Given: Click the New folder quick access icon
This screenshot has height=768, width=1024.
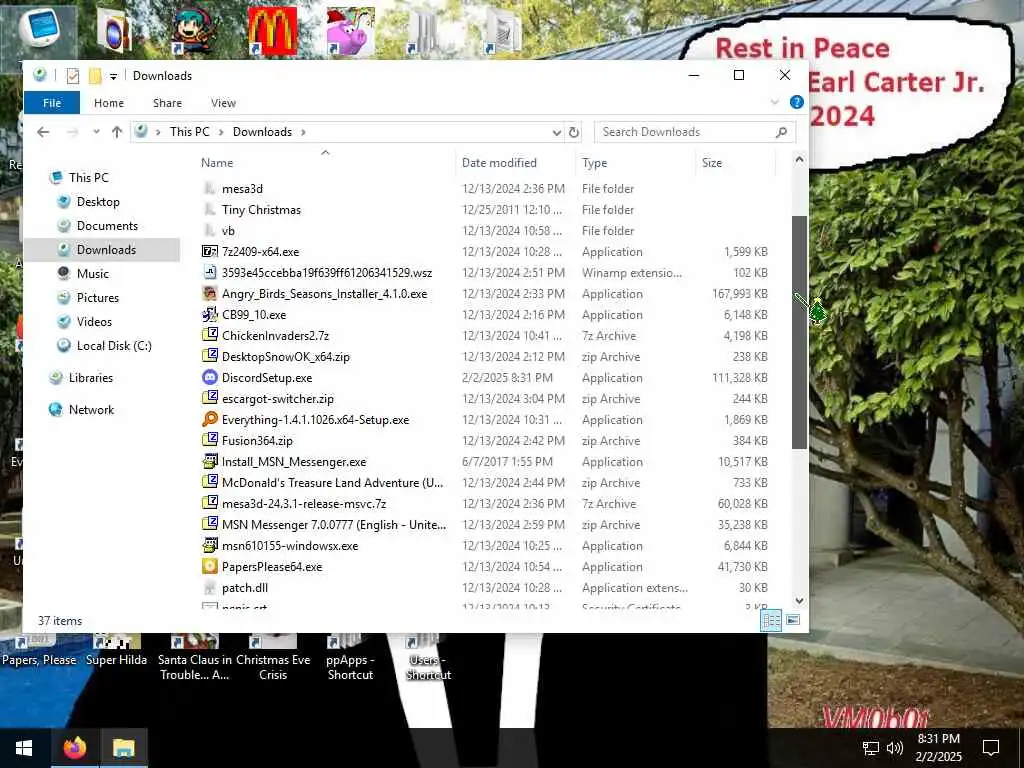Looking at the screenshot, I should pyautogui.click(x=95, y=76).
